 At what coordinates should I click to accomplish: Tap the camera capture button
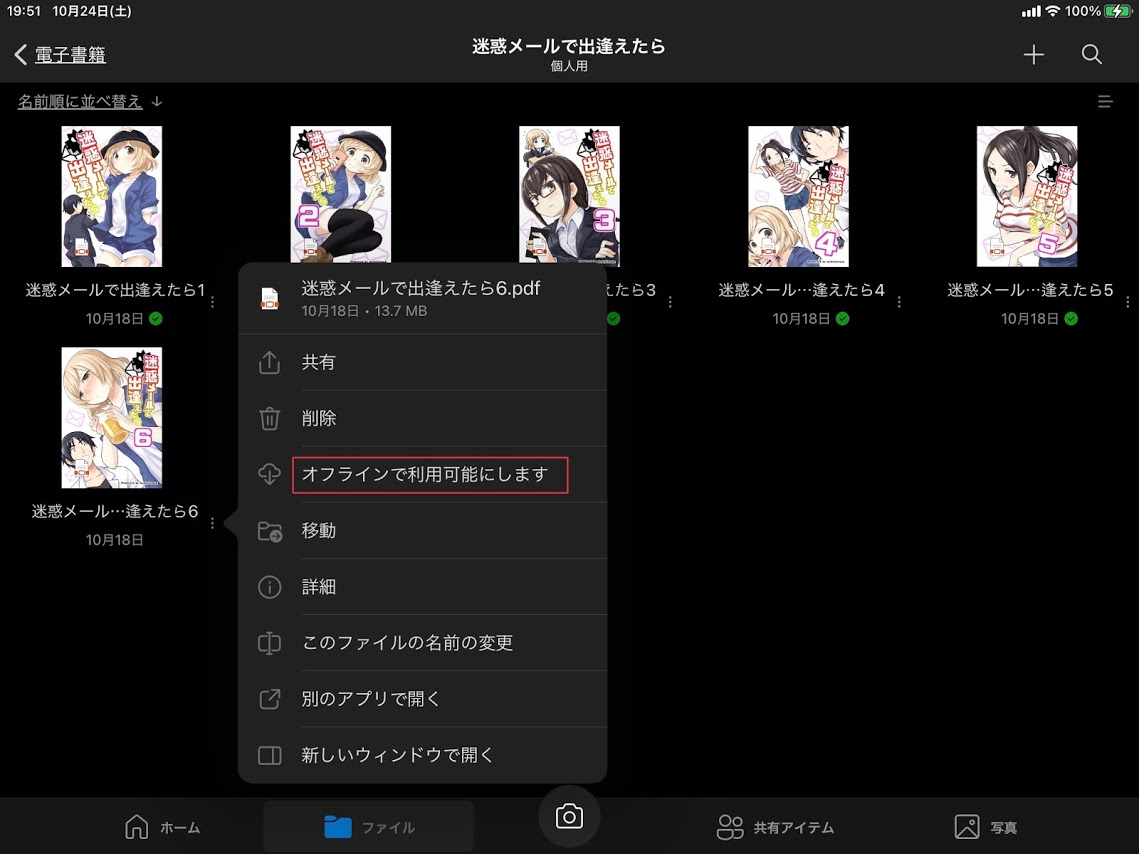(x=570, y=817)
